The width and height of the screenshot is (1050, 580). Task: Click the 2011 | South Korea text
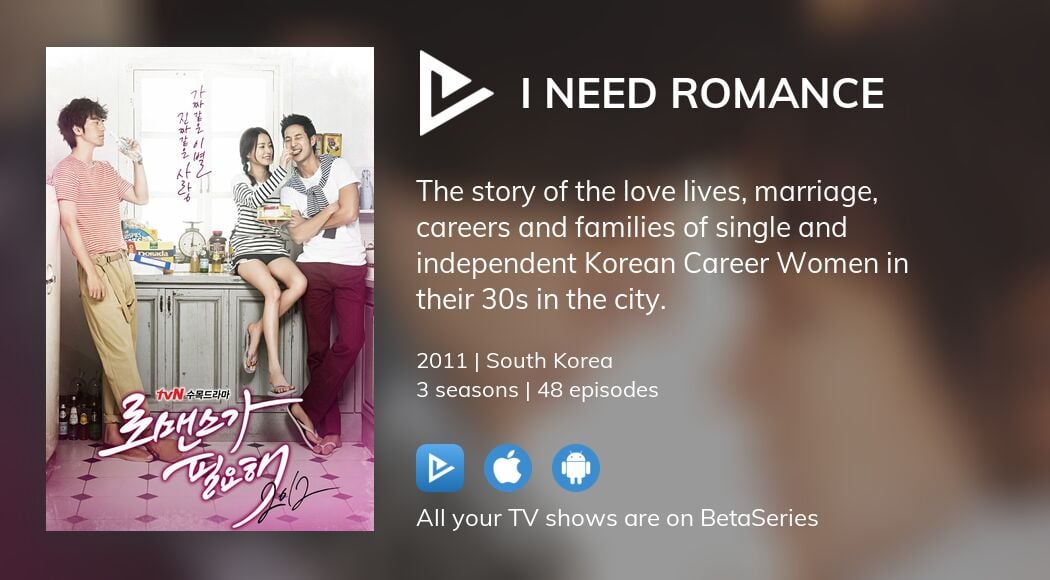click(x=514, y=361)
